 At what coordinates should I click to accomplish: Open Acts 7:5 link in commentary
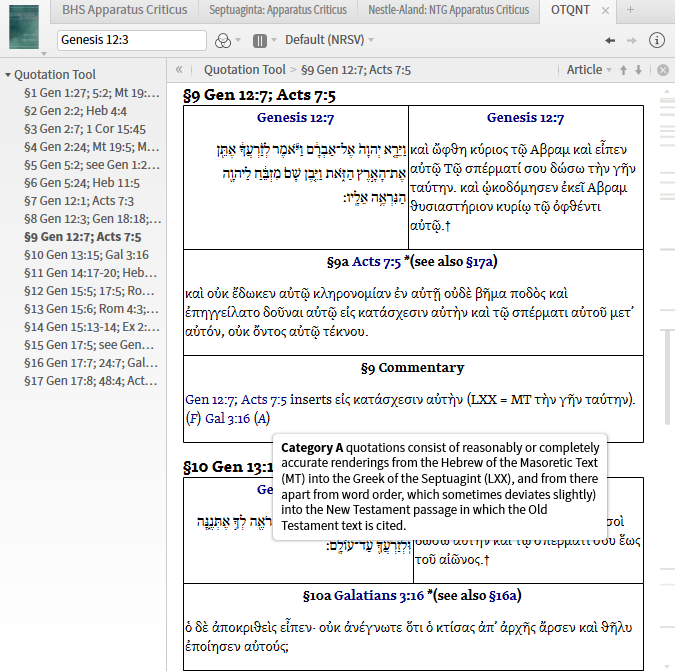pos(263,400)
